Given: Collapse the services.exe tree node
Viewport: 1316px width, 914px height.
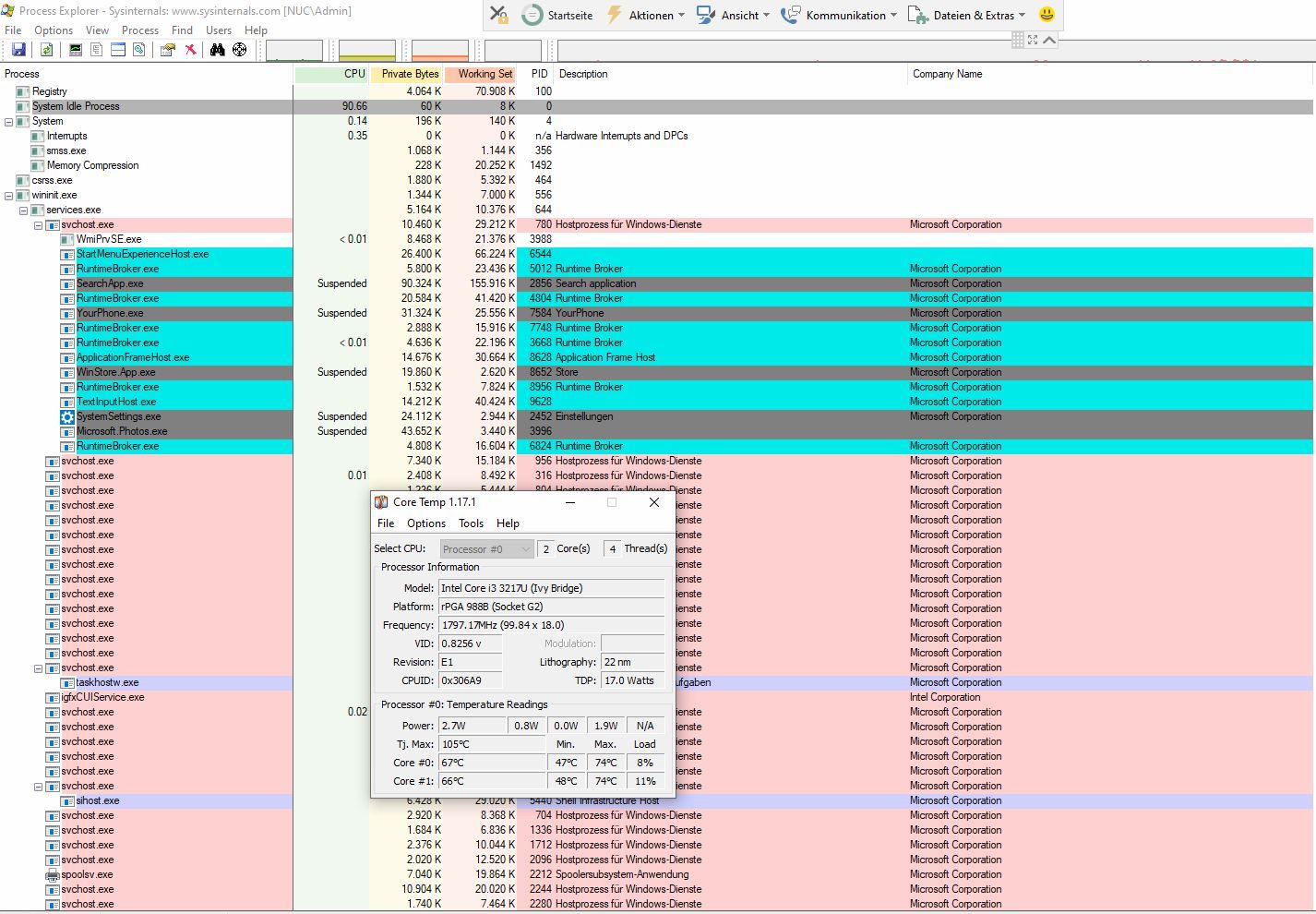Looking at the screenshot, I should click(24, 210).
